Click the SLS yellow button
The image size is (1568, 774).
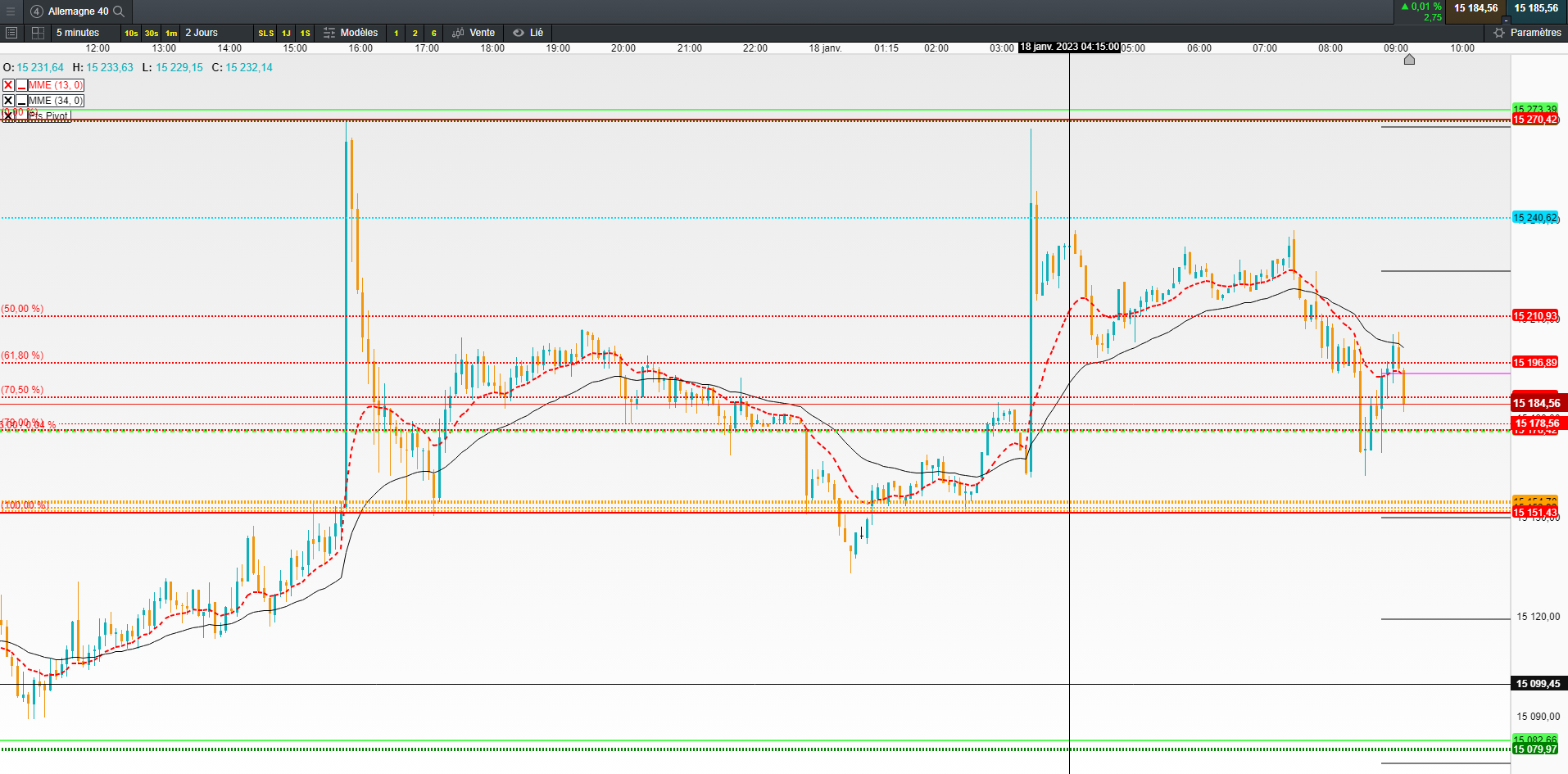click(x=266, y=34)
